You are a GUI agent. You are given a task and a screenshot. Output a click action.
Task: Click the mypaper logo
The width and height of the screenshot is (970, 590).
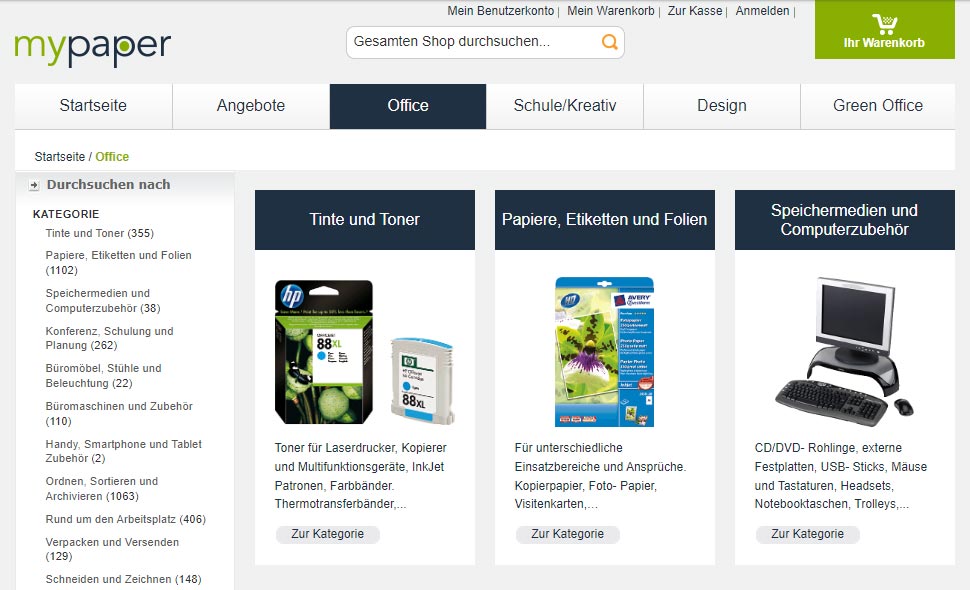pos(93,47)
